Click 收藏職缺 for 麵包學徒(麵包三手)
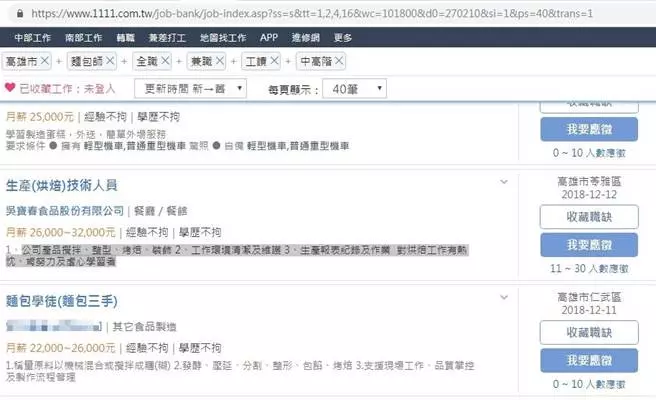 point(589,332)
